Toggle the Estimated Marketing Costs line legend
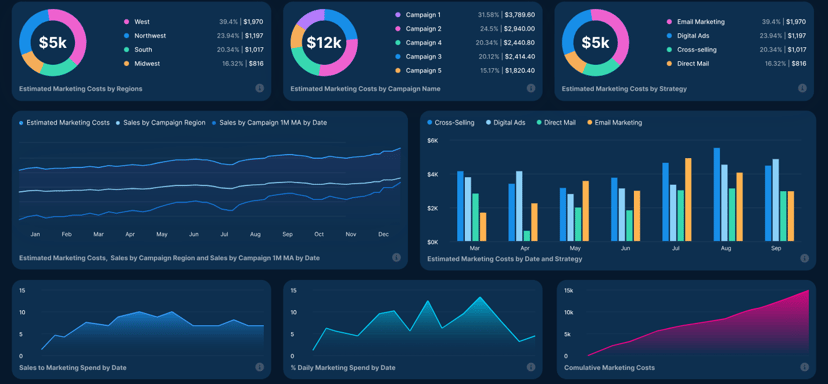Image resolution: width=828 pixels, height=384 pixels. pyautogui.click(x=64, y=123)
